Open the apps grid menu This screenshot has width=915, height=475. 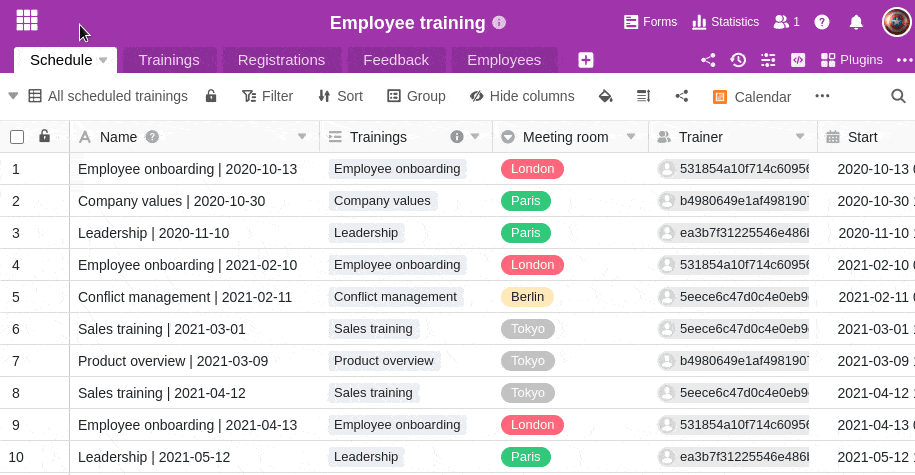(x=27, y=20)
